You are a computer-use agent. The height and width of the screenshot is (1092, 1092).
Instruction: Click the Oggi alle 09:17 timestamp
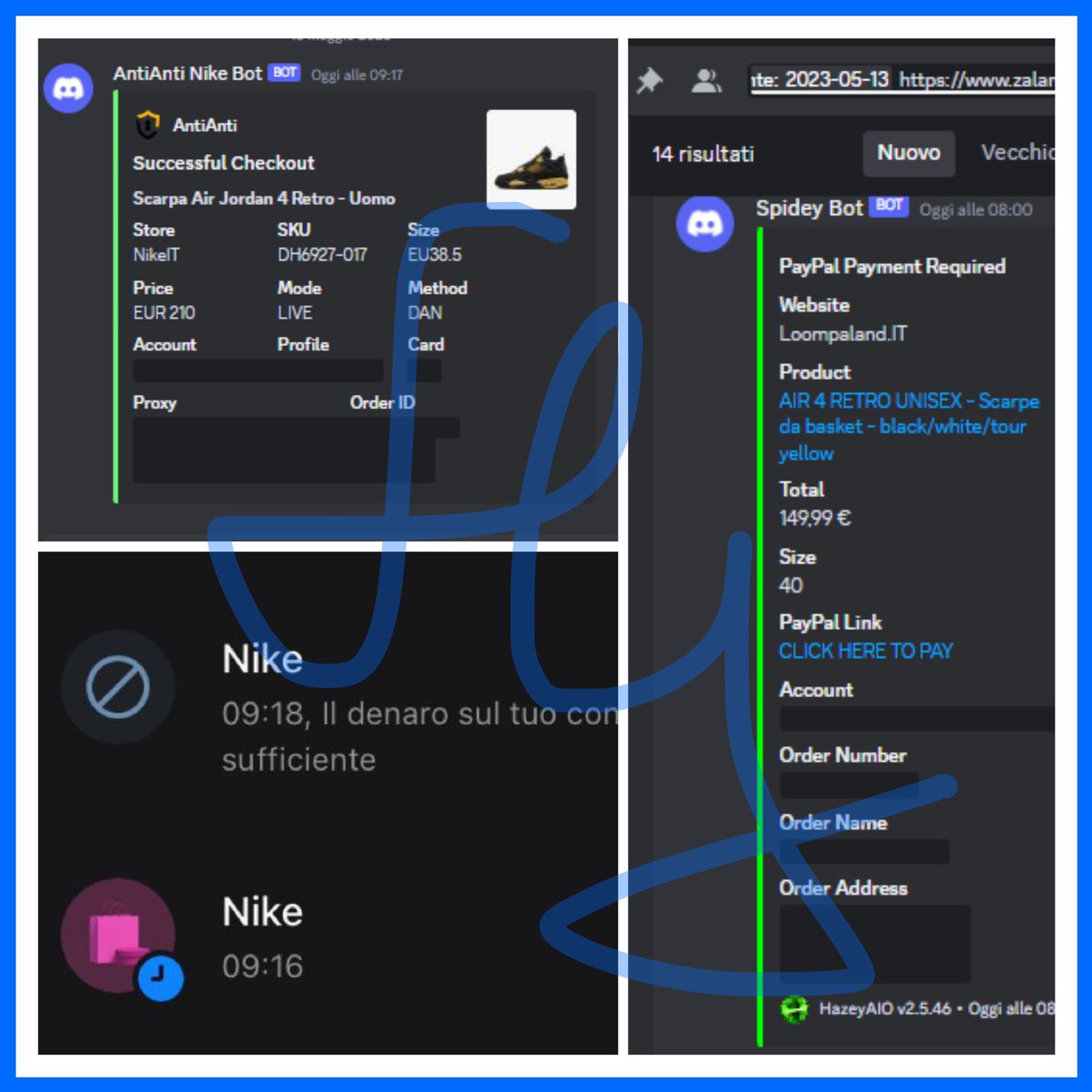click(x=357, y=75)
